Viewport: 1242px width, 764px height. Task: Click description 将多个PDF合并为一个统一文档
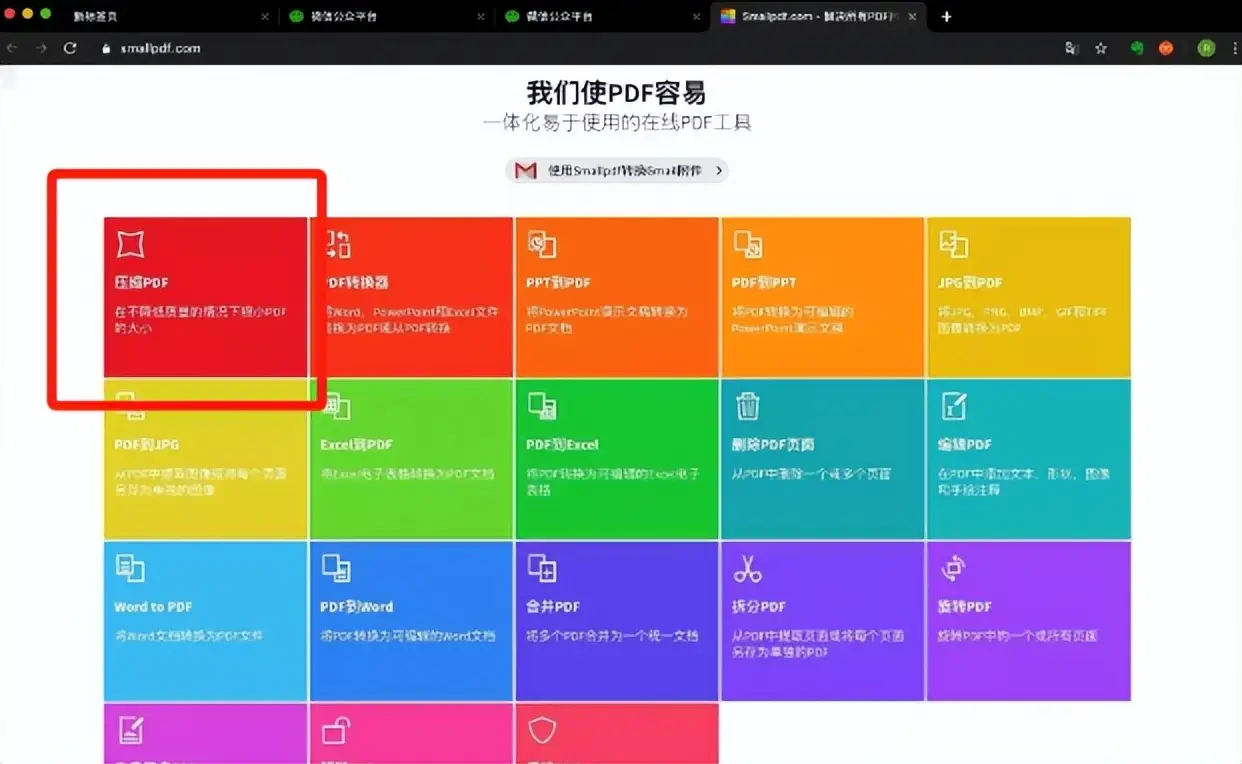pyautogui.click(x=613, y=636)
